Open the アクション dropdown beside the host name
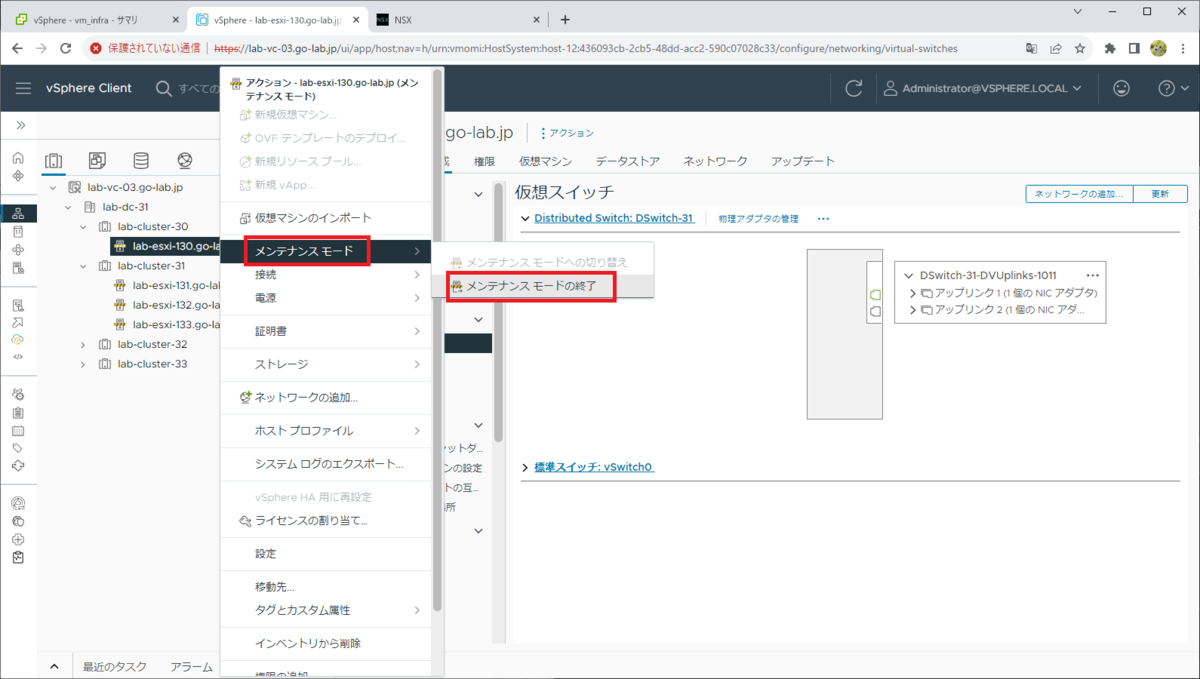The height and width of the screenshot is (679, 1200). pos(567,133)
